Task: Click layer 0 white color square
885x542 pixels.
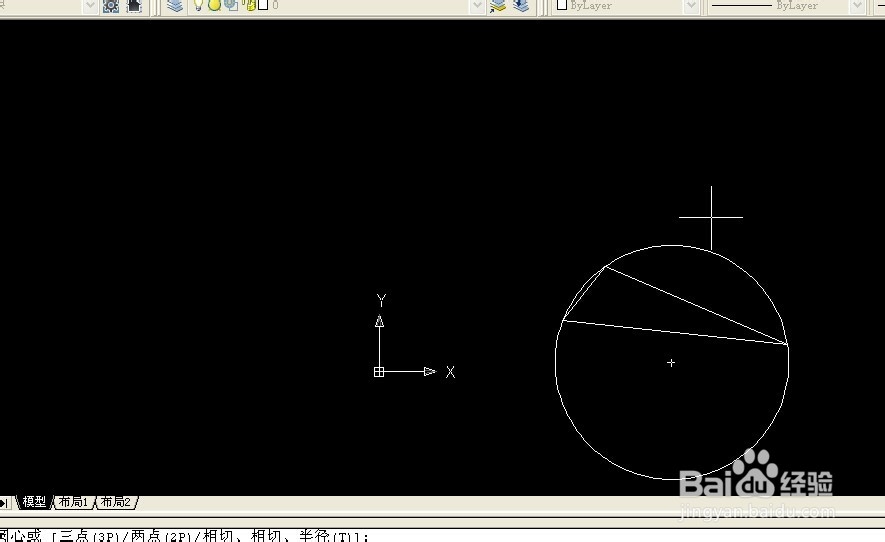Action: [263, 6]
